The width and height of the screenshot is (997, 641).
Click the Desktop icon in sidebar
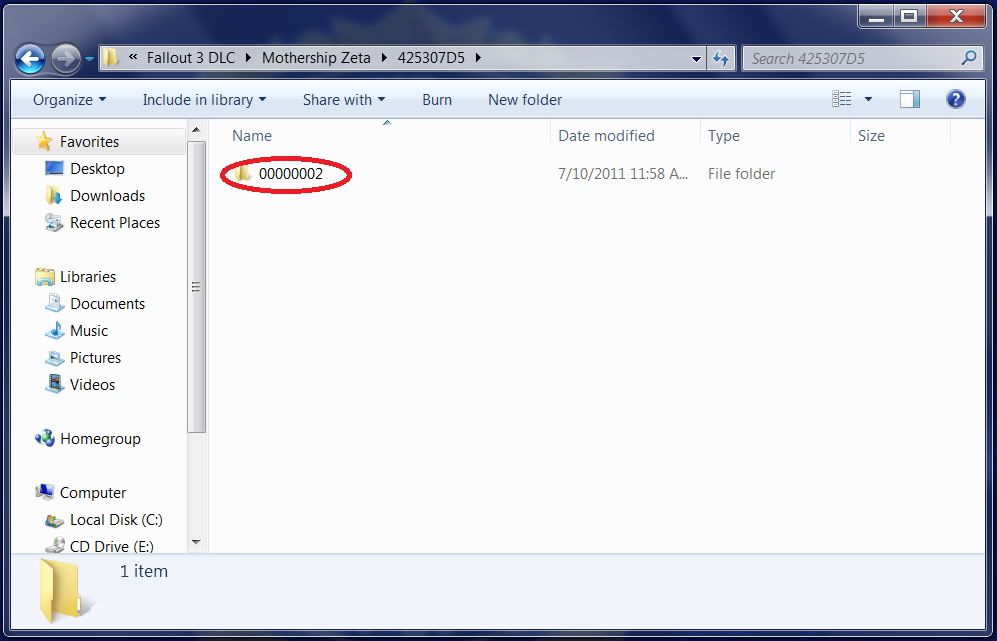pyautogui.click(x=54, y=169)
